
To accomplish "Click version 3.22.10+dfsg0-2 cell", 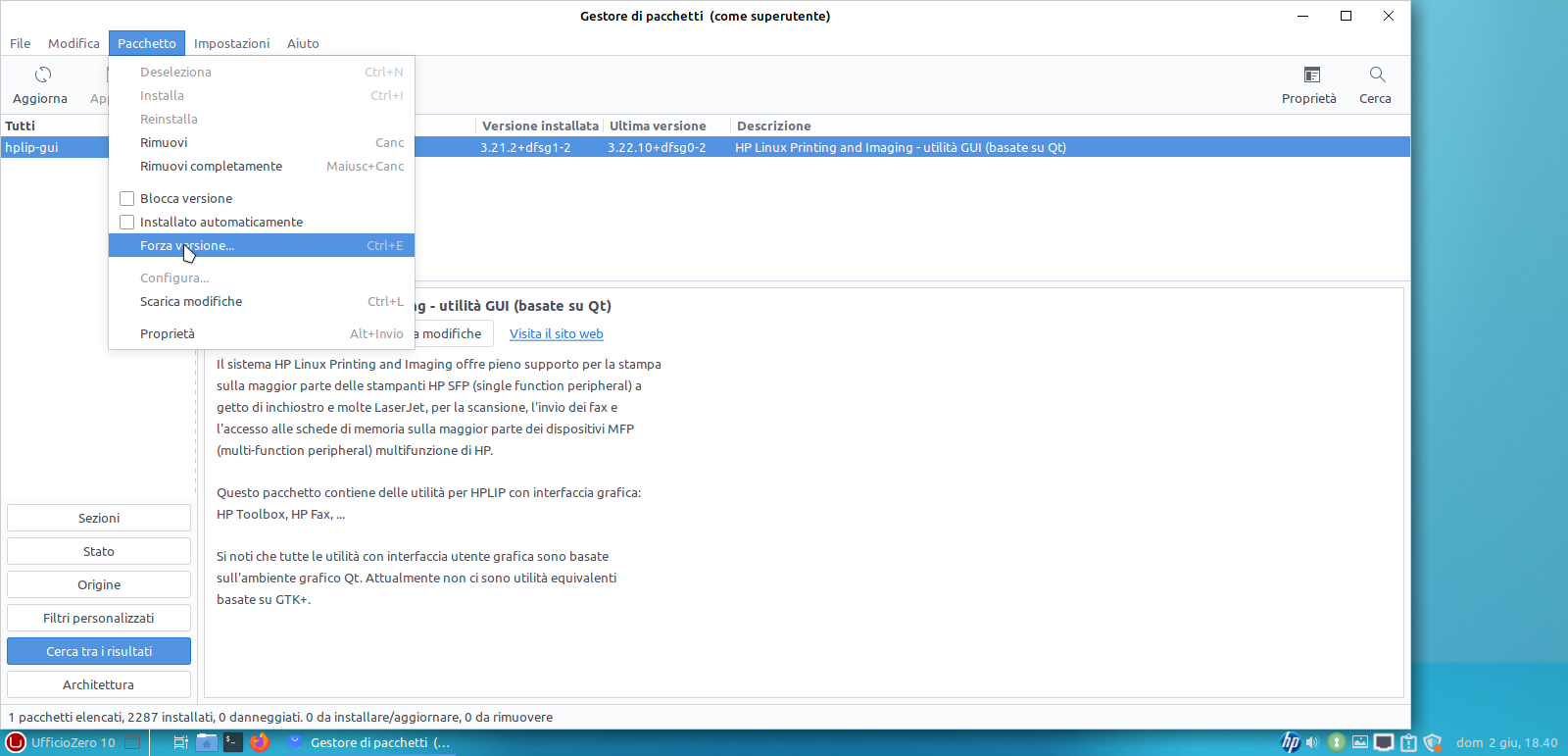I will click(x=657, y=147).
